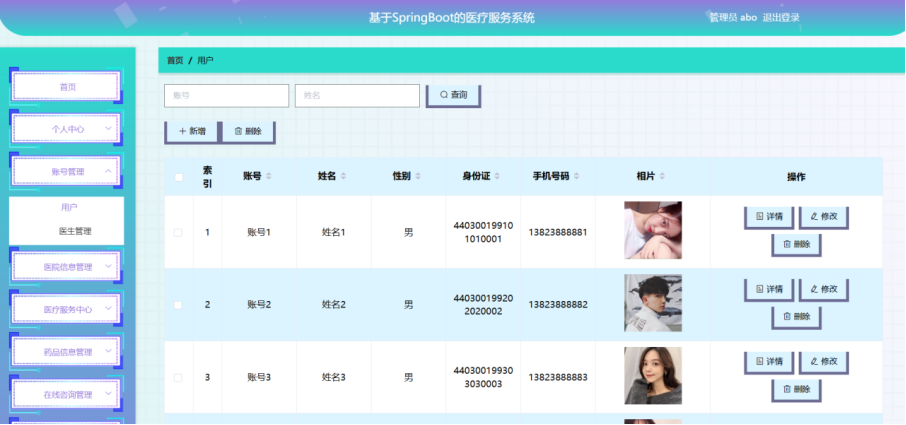The image size is (906, 425).
Task: Click 退出登录 logout link
Action: pos(781,17)
